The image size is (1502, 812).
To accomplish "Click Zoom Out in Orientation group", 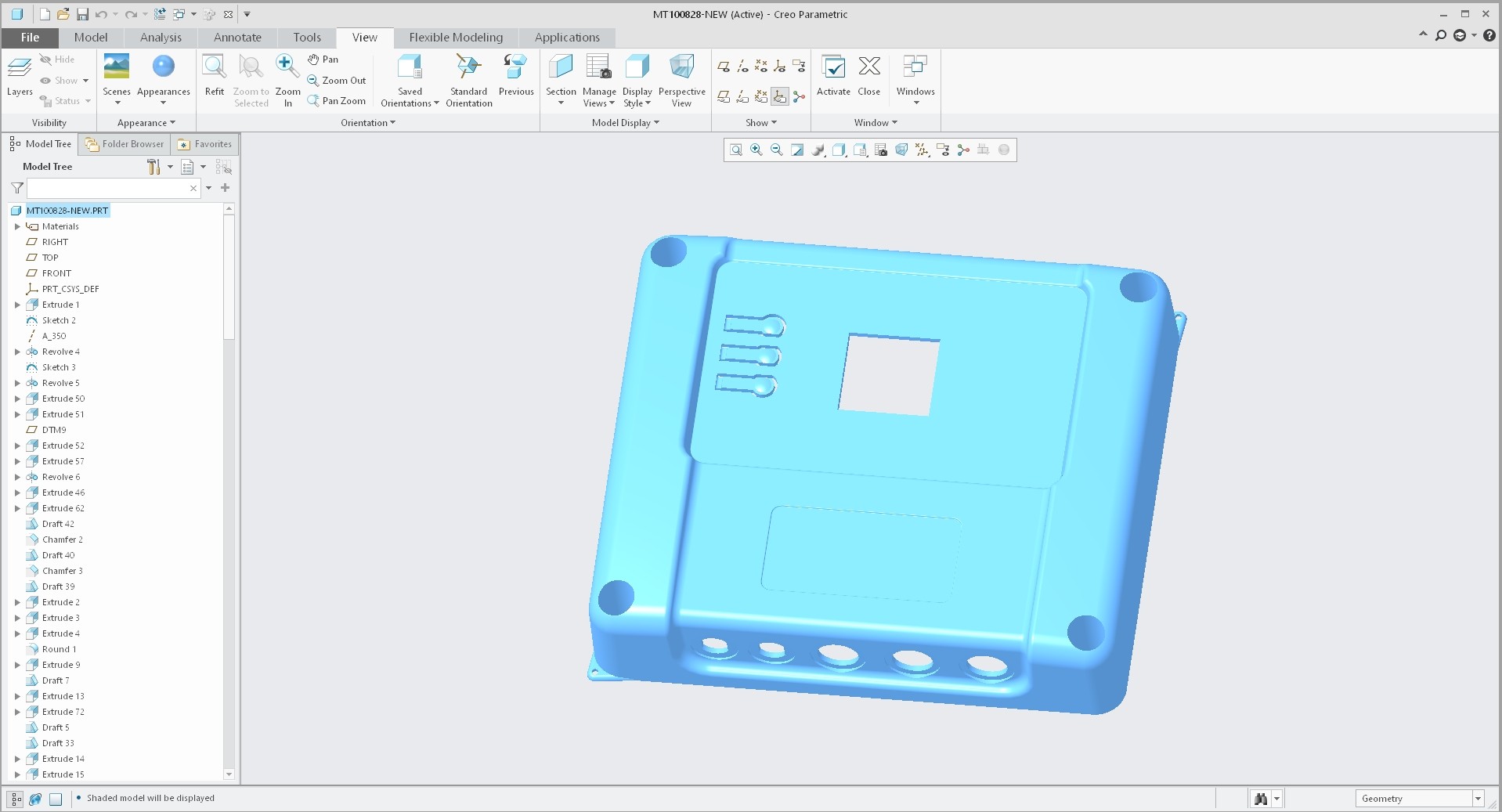I will (x=336, y=81).
